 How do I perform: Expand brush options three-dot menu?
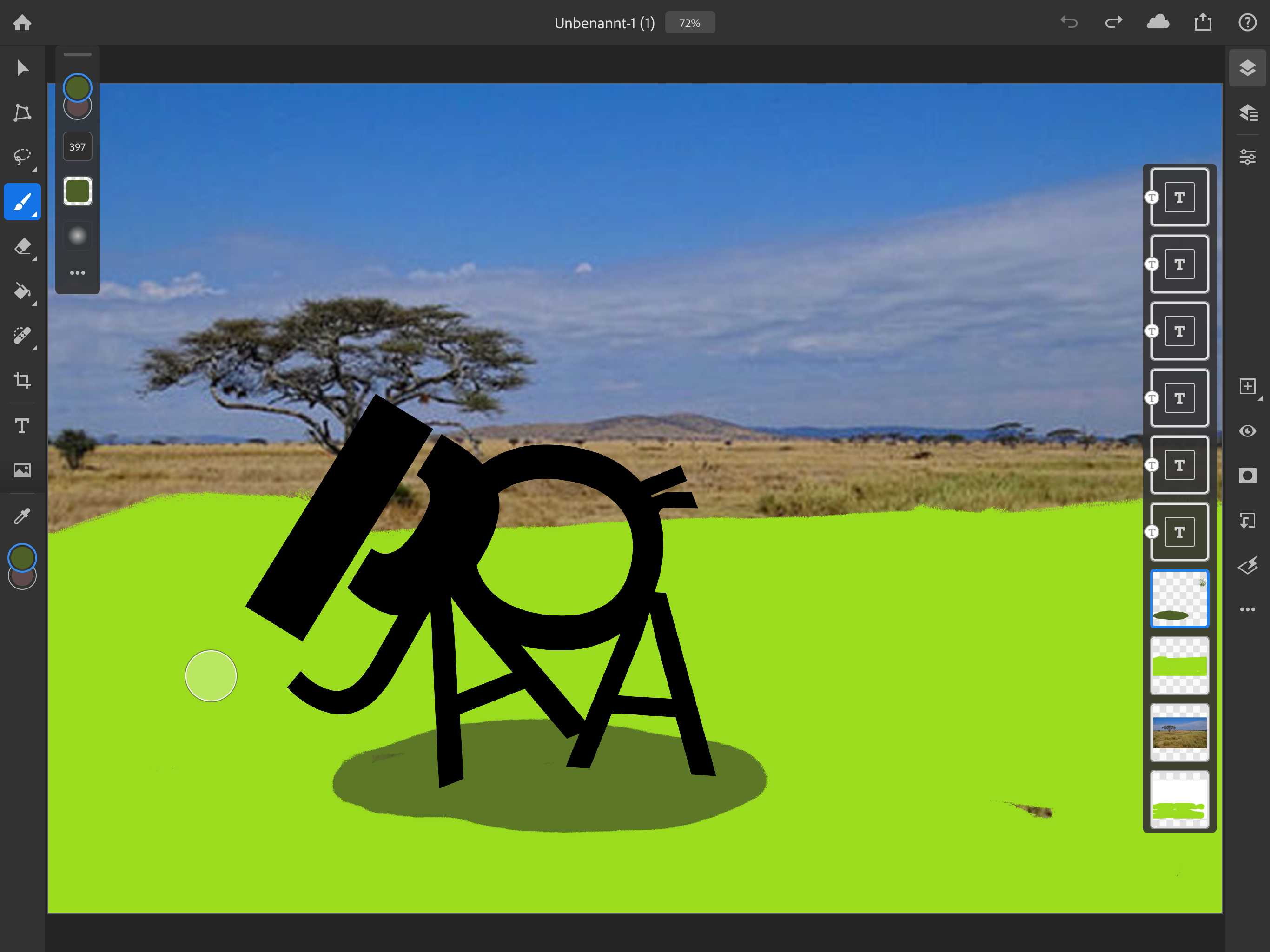pos(78,273)
